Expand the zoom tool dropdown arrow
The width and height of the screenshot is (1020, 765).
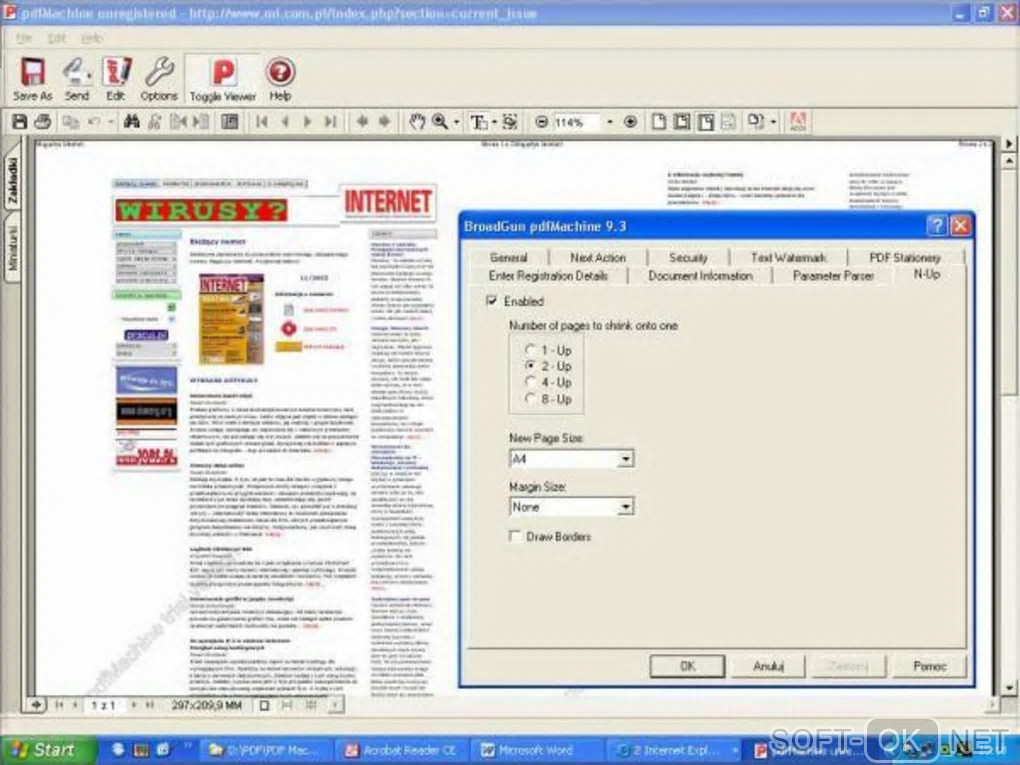click(x=456, y=122)
